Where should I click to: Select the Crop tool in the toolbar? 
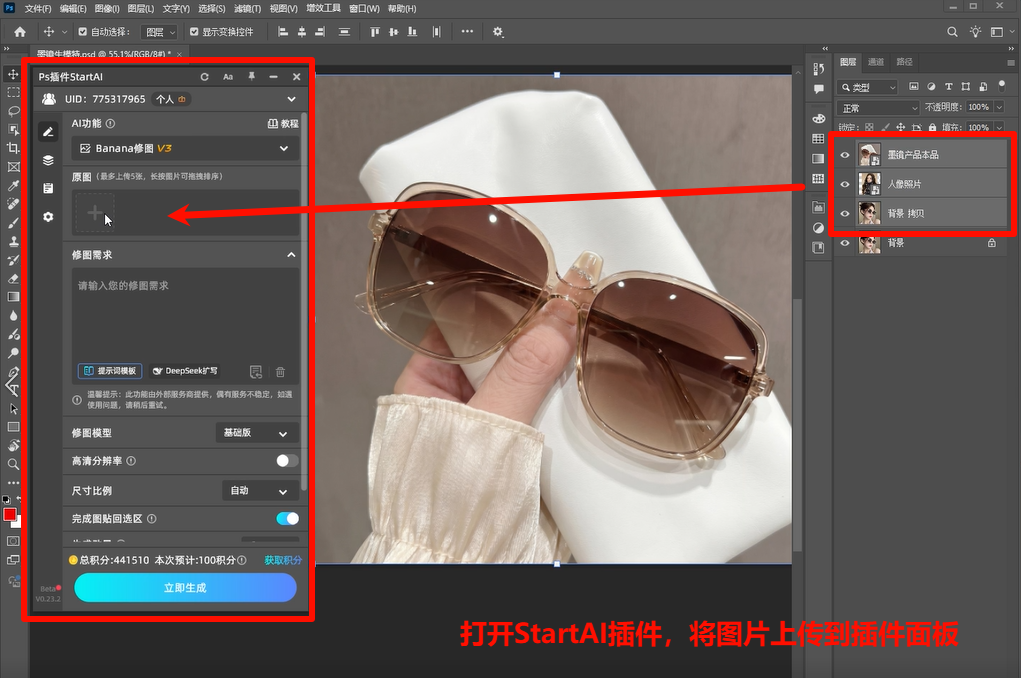click(x=13, y=148)
